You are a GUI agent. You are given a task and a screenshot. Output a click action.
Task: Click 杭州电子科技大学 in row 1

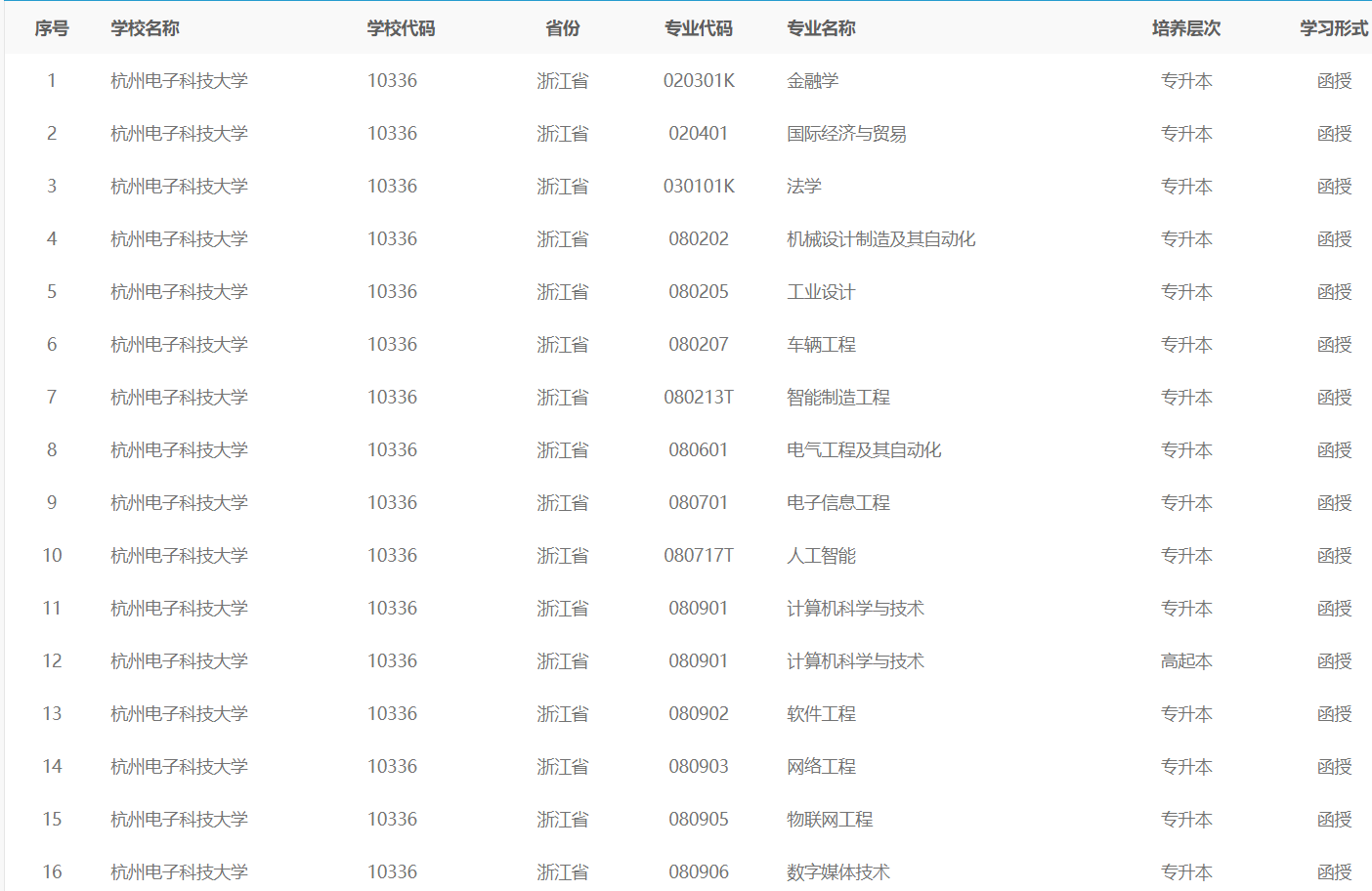(x=179, y=81)
